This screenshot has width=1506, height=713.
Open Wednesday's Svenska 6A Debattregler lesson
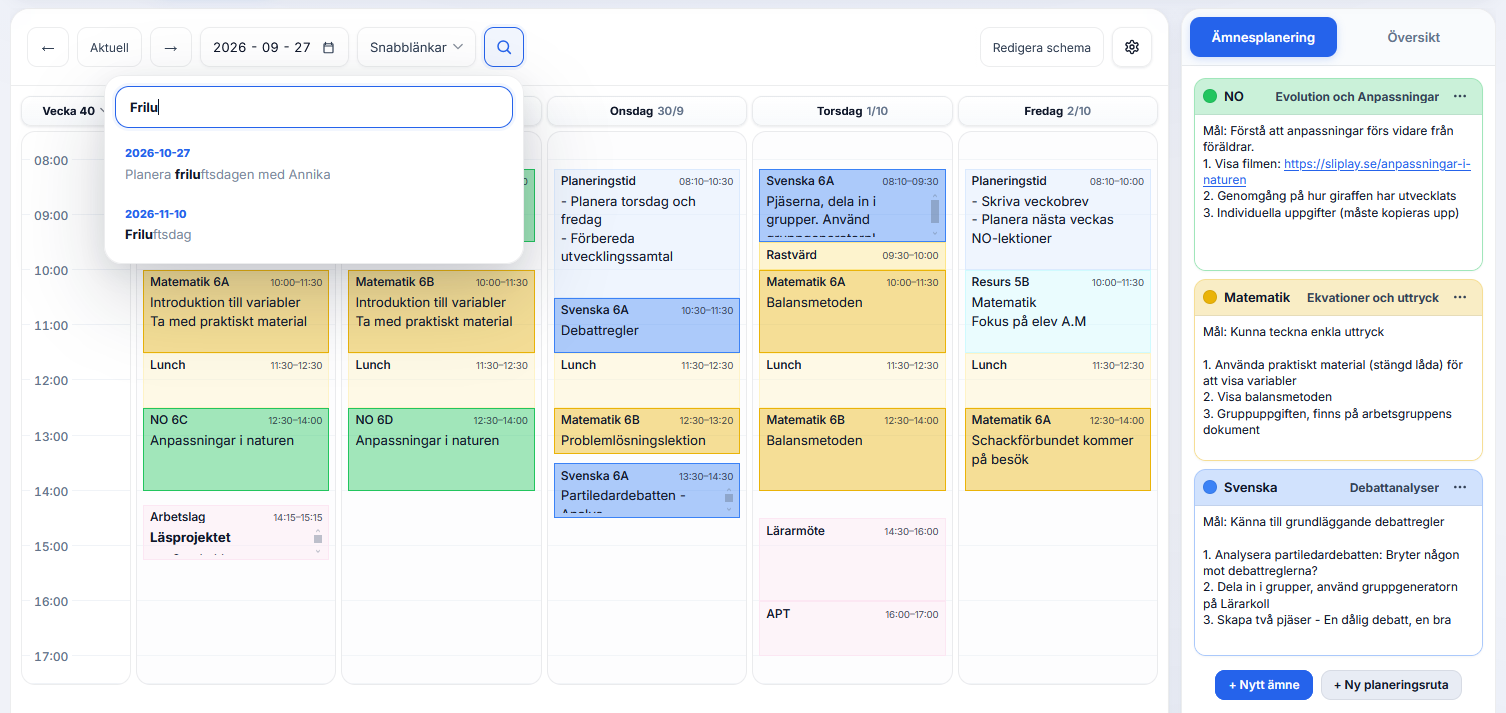click(647, 325)
